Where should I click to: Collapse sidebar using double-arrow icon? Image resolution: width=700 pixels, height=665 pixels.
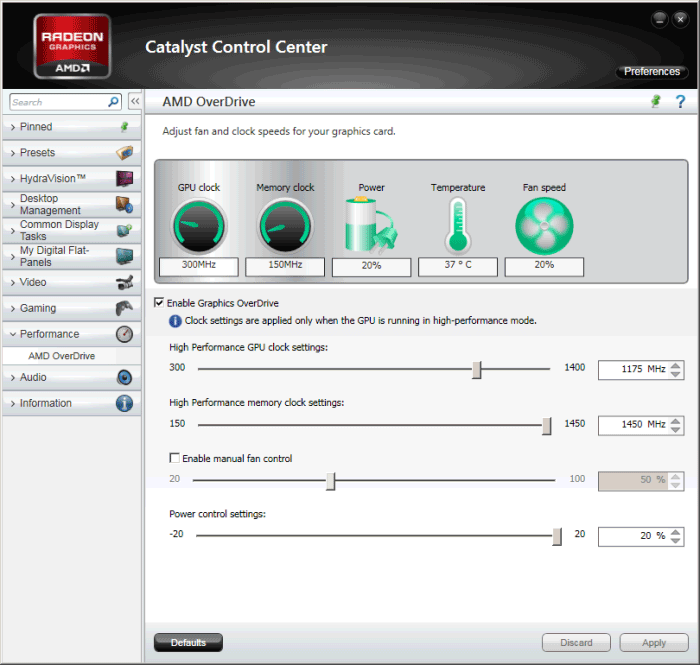[x=134, y=102]
